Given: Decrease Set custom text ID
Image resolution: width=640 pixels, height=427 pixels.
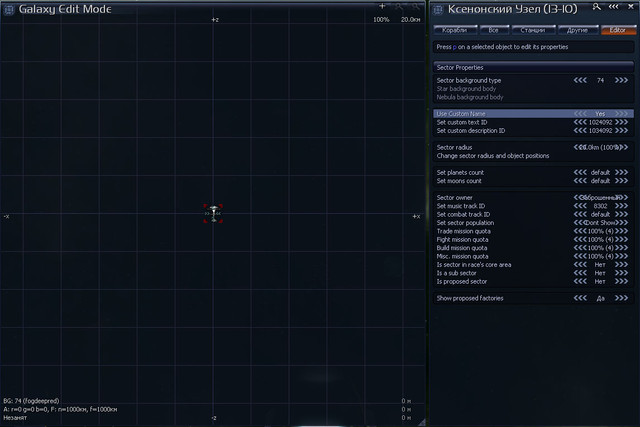Looking at the screenshot, I should click(x=580, y=122).
